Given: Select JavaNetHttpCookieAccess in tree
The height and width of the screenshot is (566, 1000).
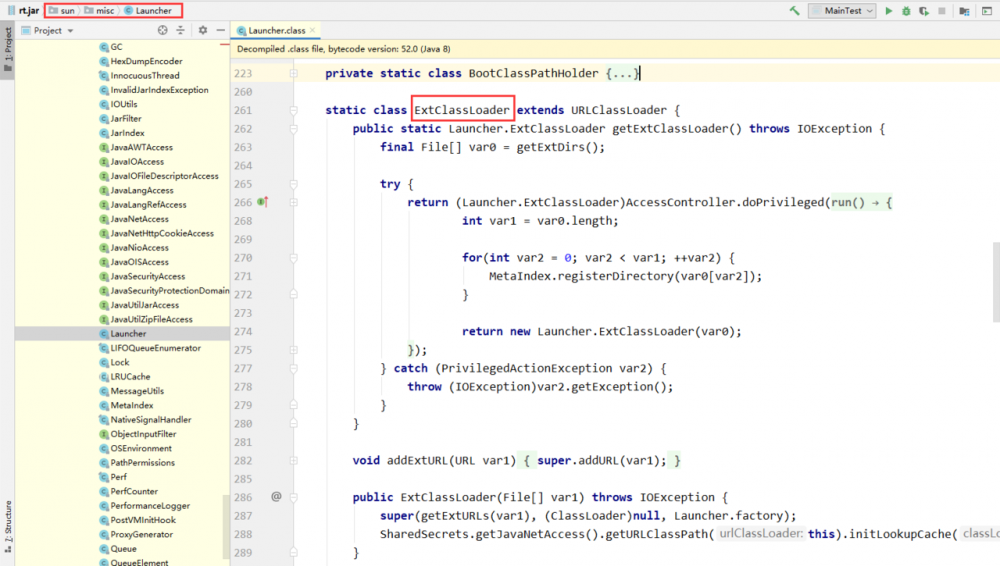Looking at the screenshot, I should [x=157, y=234].
